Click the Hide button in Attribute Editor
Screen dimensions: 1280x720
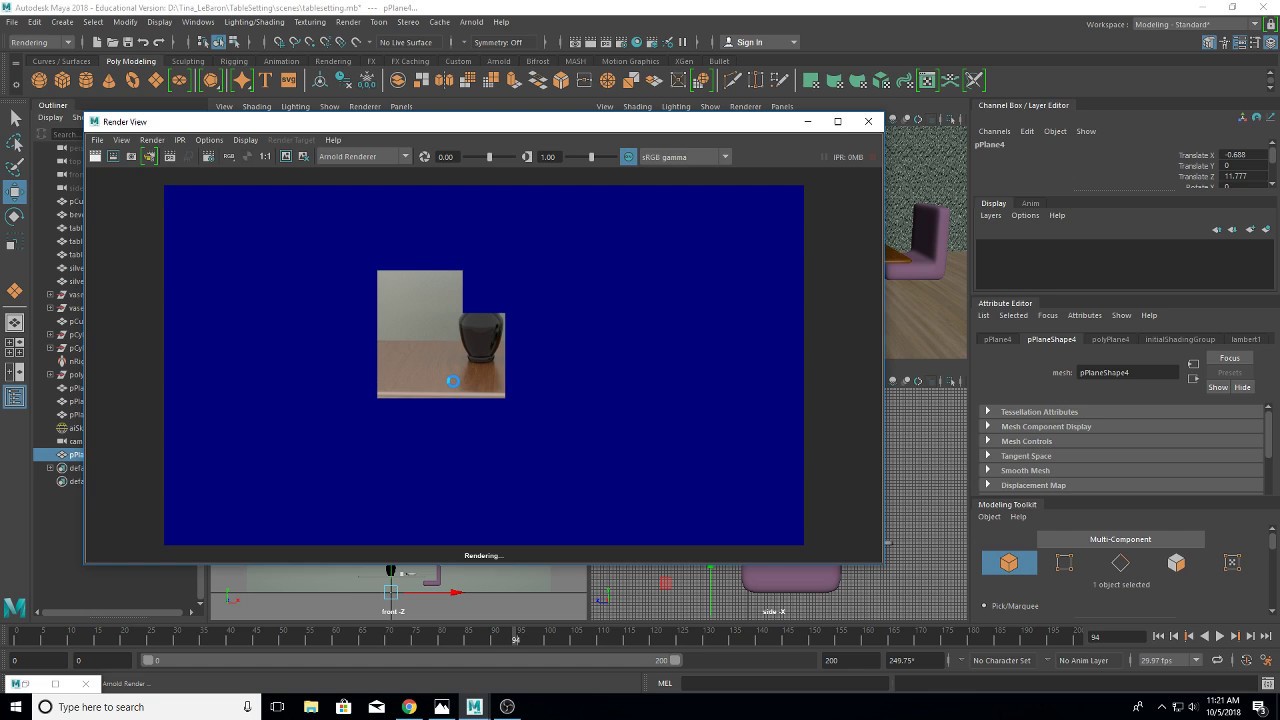pyautogui.click(x=1242, y=387)
